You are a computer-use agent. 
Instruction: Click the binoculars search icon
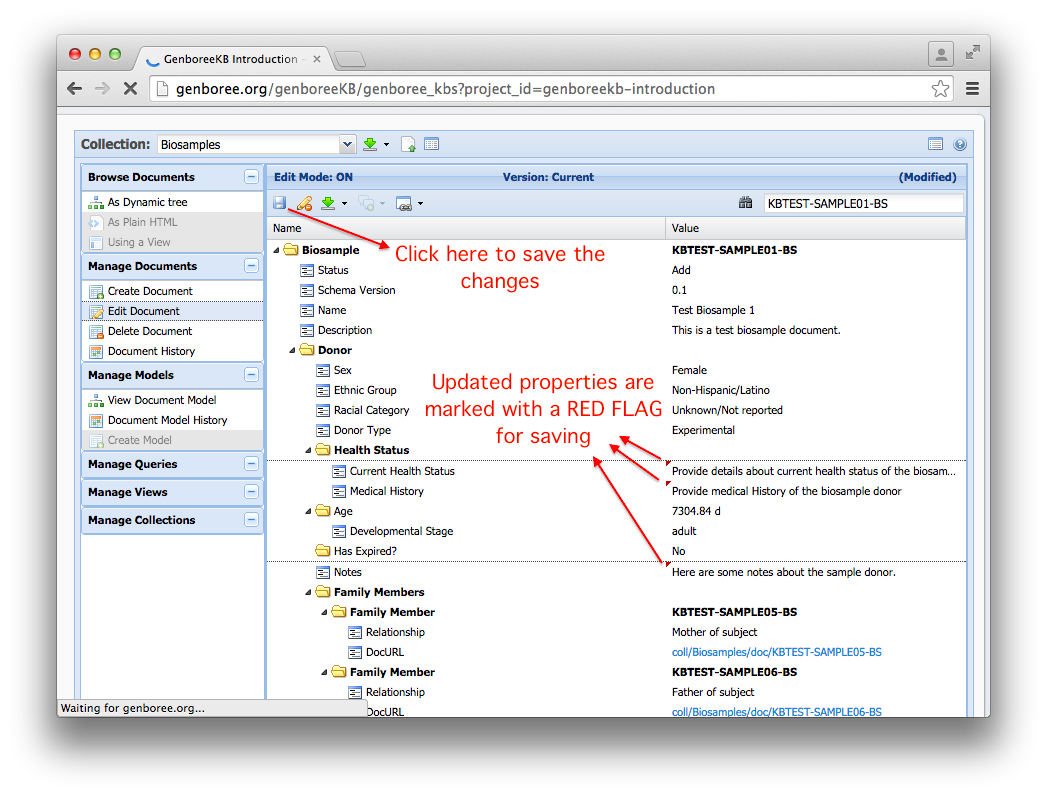(745, 203)
